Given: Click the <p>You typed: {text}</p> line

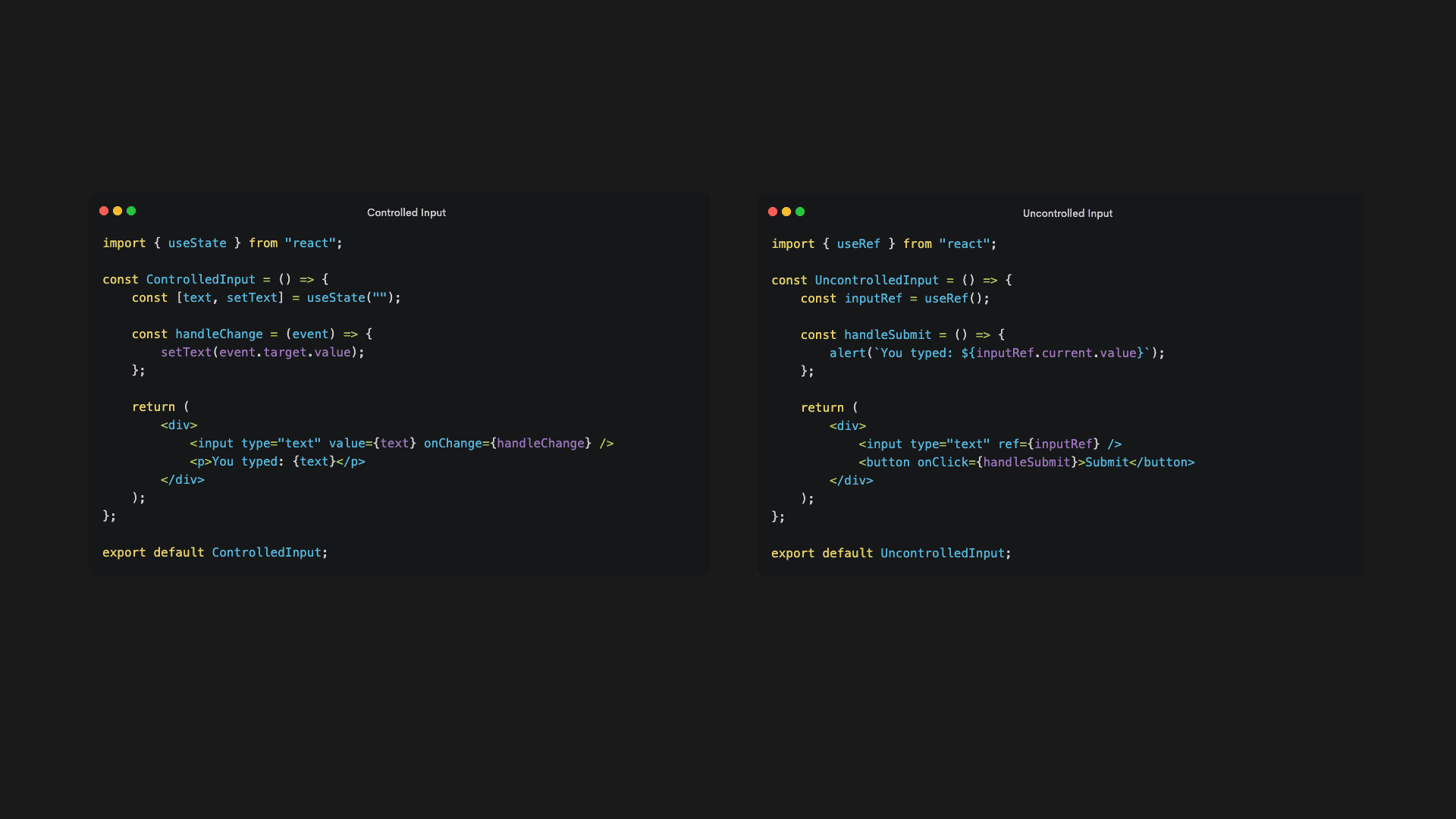Looking at the screenshot, I should coord(278,461).
